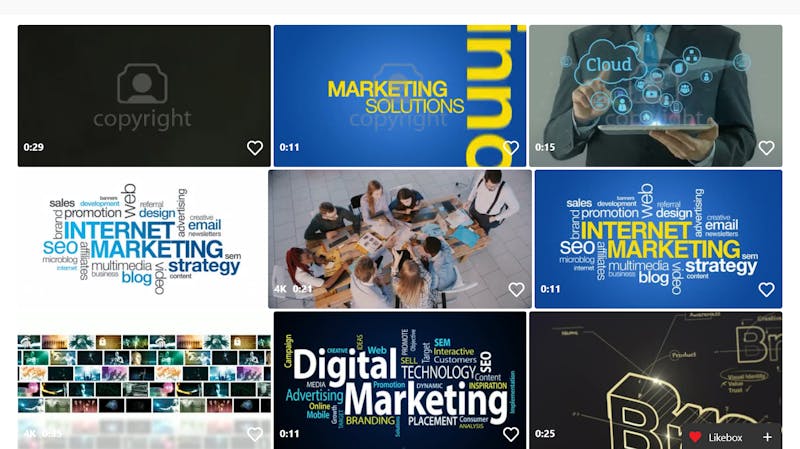Image resolution: width=800 pixels, height=449 pixels.
Task: Open the golden Brand 3D text video
Action: pos(656,372)
